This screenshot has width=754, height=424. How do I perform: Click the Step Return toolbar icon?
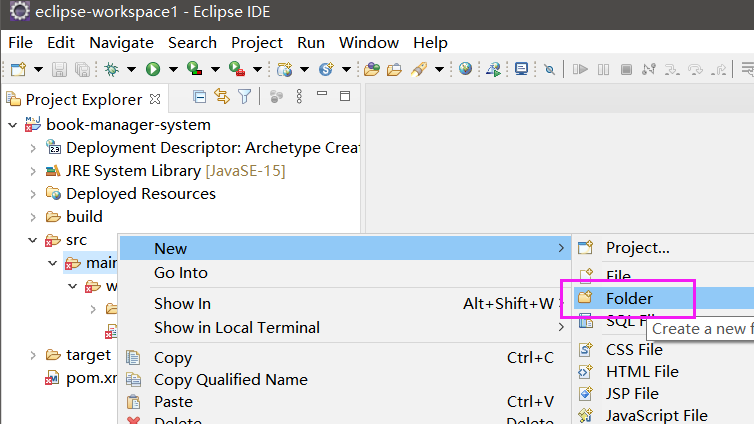pyautogui.click(x=719, y=70)
